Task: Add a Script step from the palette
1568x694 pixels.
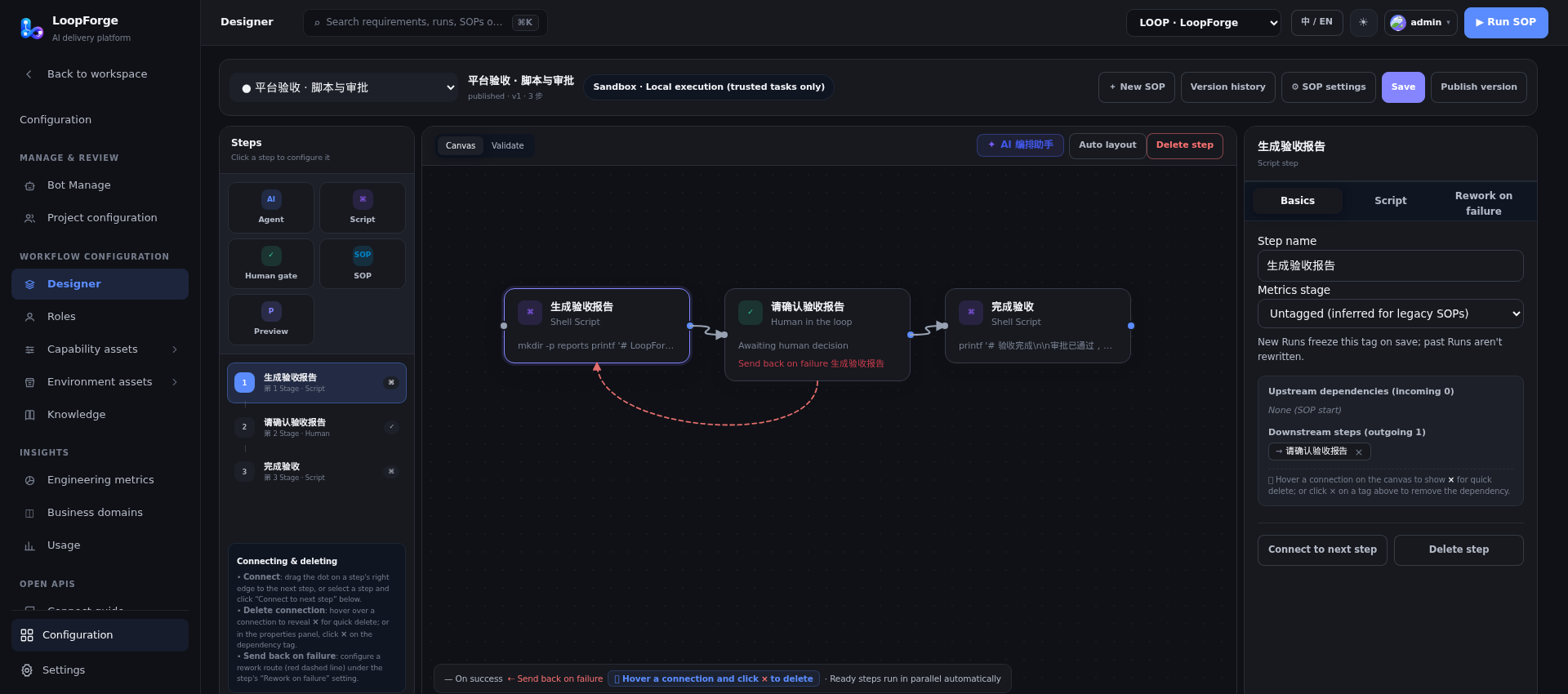Action: (363, 207)
